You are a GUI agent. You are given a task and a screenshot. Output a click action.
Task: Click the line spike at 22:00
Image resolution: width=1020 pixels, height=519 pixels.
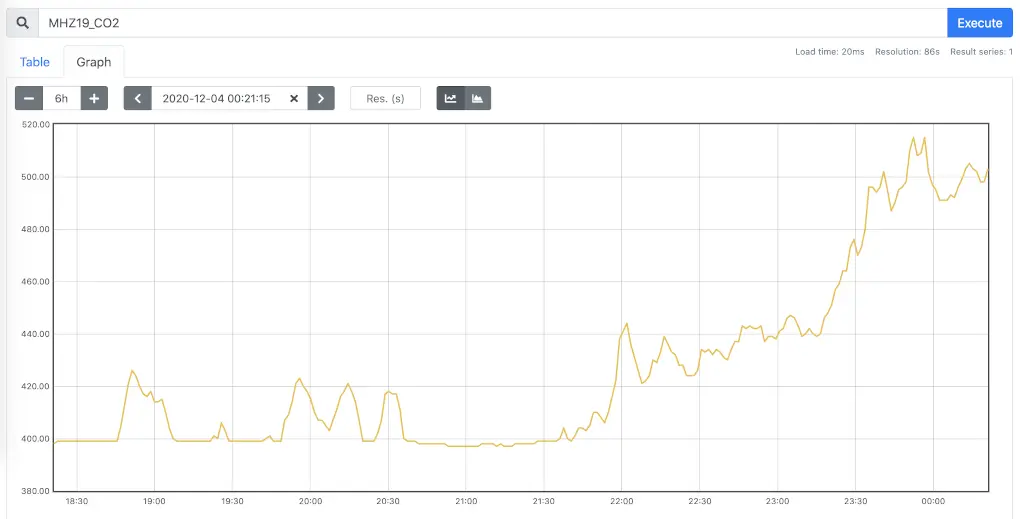[626, 324]
